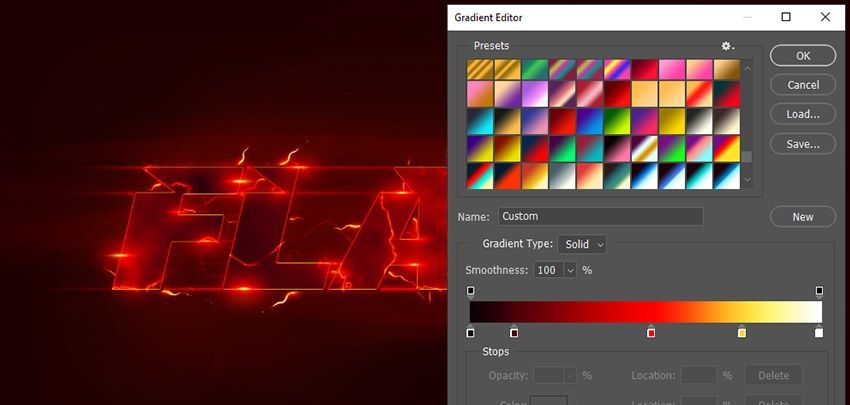Choose the solid green gradient preset
This screenshot has height=405, width=850.
(x=535, y=69)
